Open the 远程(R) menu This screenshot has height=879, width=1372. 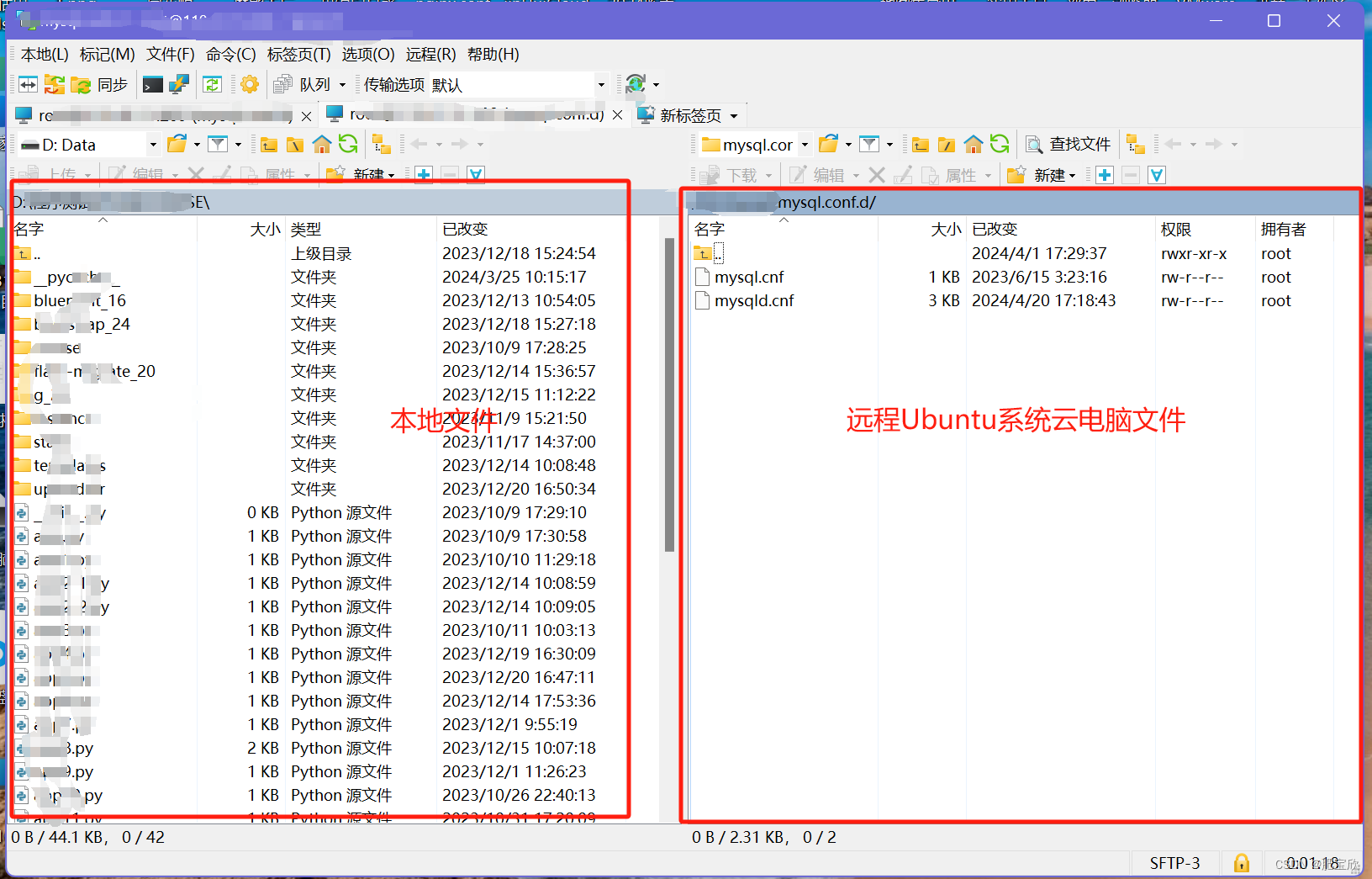pyautogui.click(x=430, y=55)
